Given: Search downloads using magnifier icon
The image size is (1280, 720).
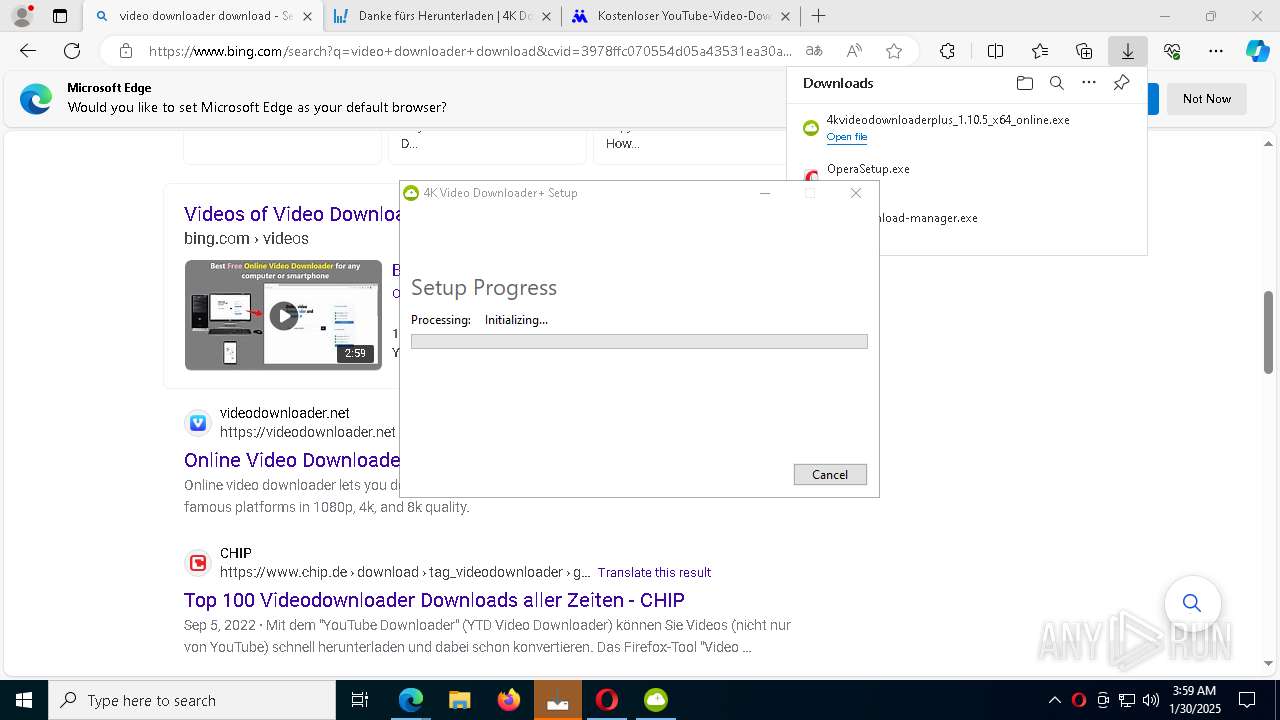Looking at the screenshot, I should 1056,83.
